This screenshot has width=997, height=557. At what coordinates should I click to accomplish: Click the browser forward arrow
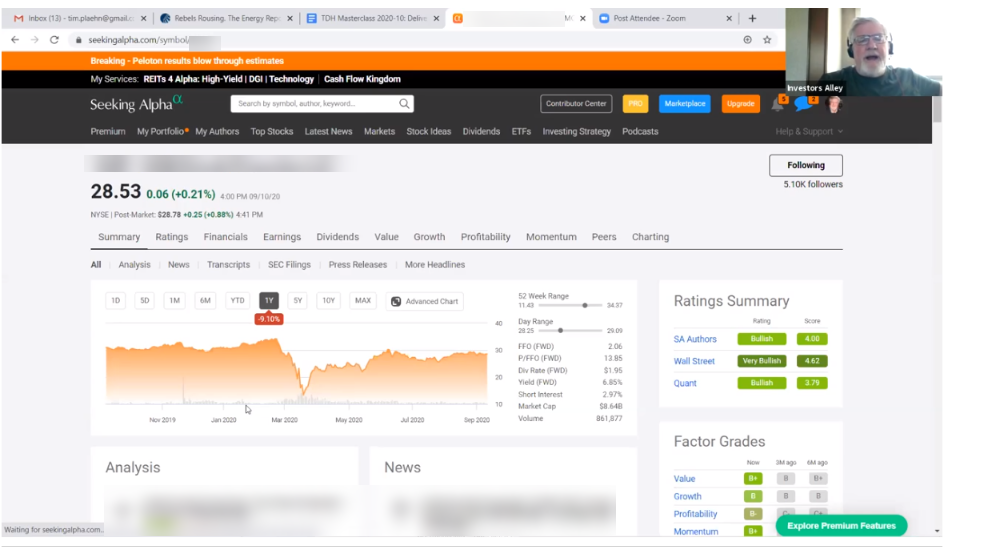point(34,39)
